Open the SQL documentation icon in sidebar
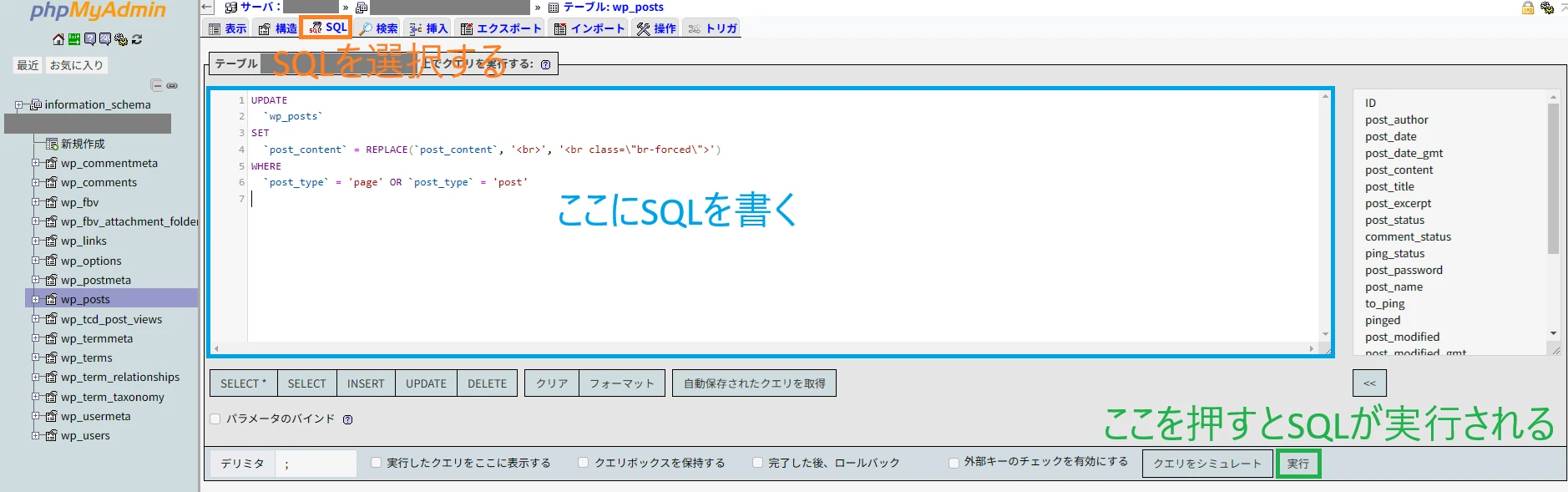 click(105, 39)
